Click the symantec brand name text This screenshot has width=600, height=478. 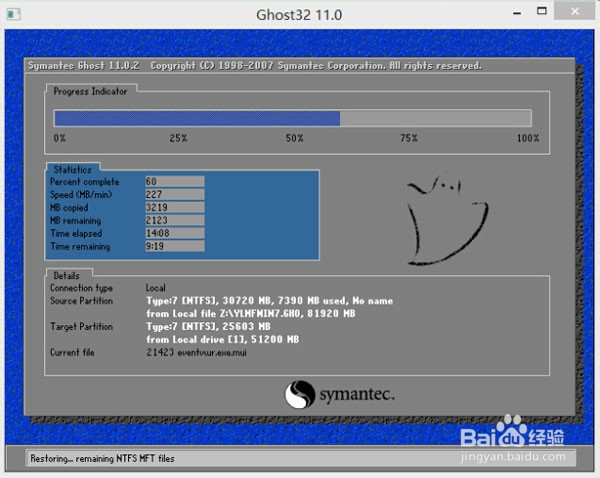pos(357,395)
